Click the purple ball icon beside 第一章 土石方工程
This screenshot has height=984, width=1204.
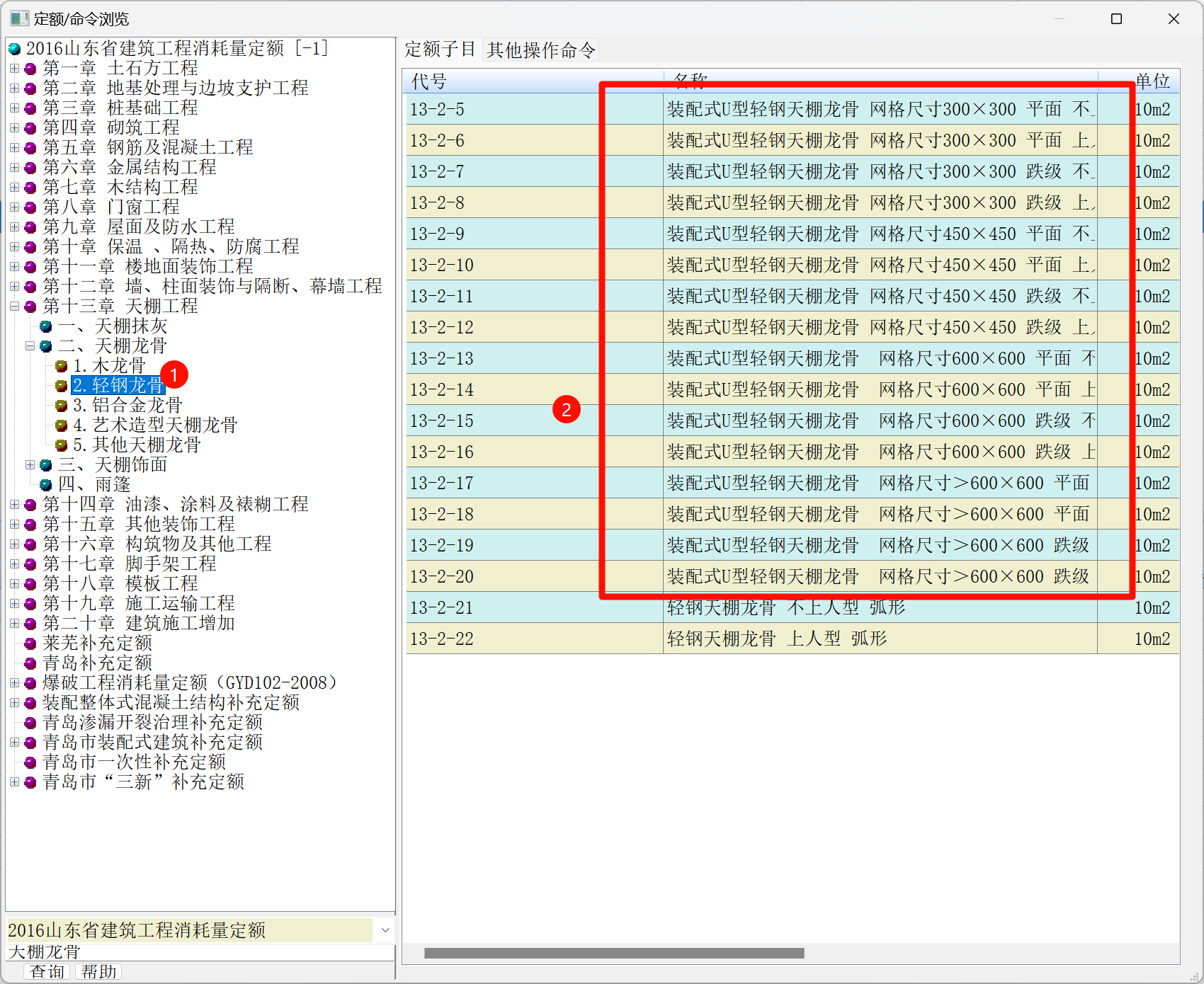click(30, 69)
